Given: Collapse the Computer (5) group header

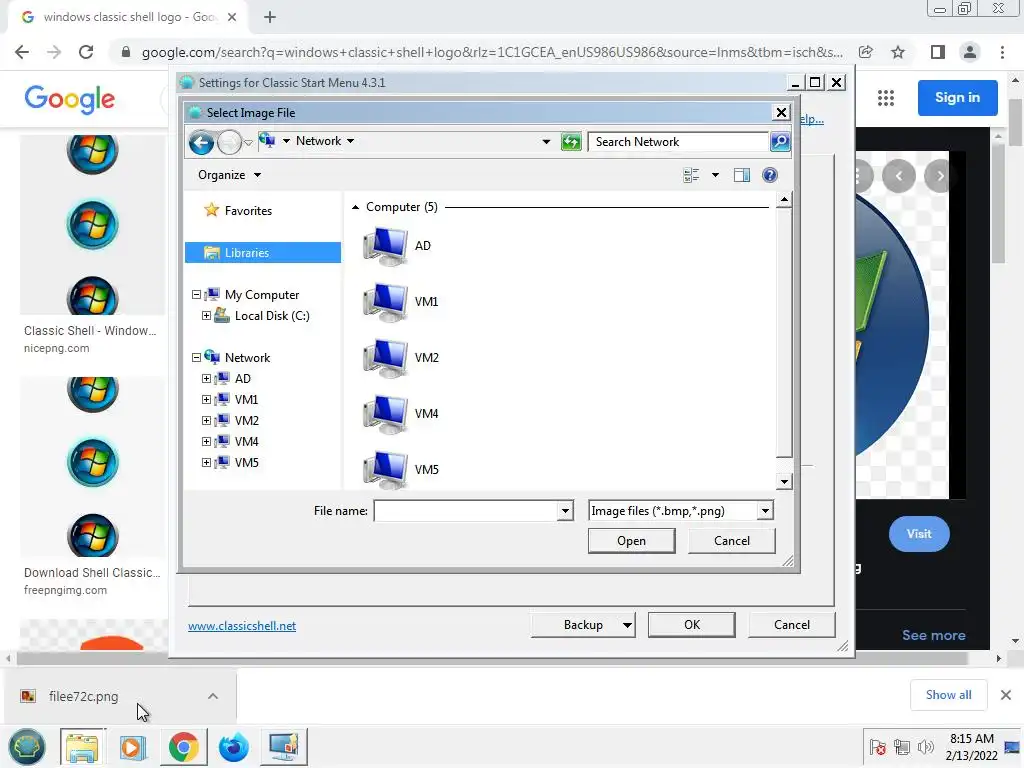Looking at the screenshot, I should (x=355, y=207).
